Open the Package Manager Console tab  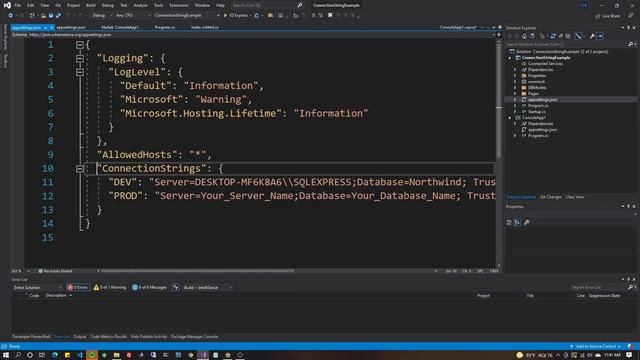pyautogui.click(x=195, y=337)
